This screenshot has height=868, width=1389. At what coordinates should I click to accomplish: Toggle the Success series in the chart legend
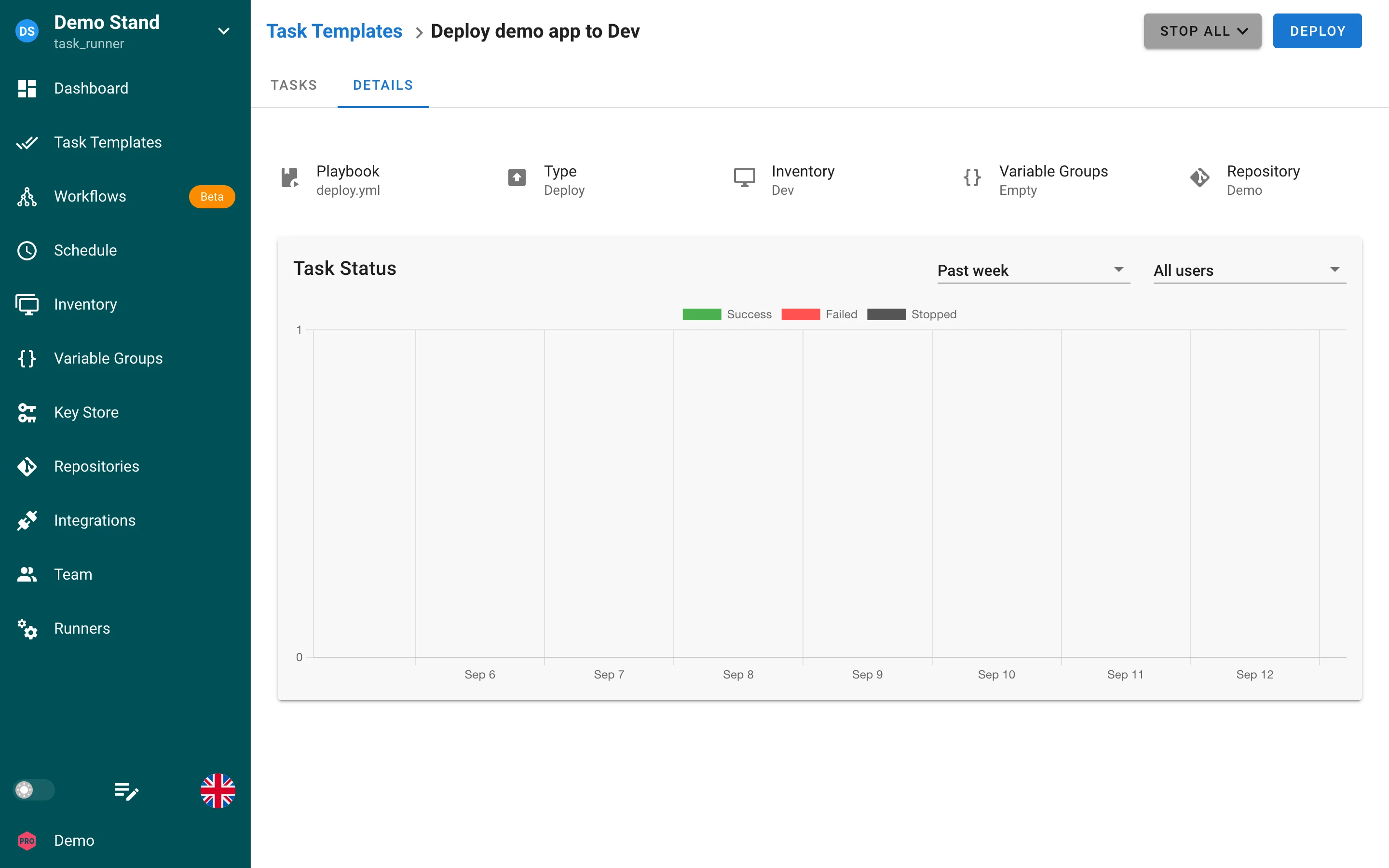pos(727,314)
